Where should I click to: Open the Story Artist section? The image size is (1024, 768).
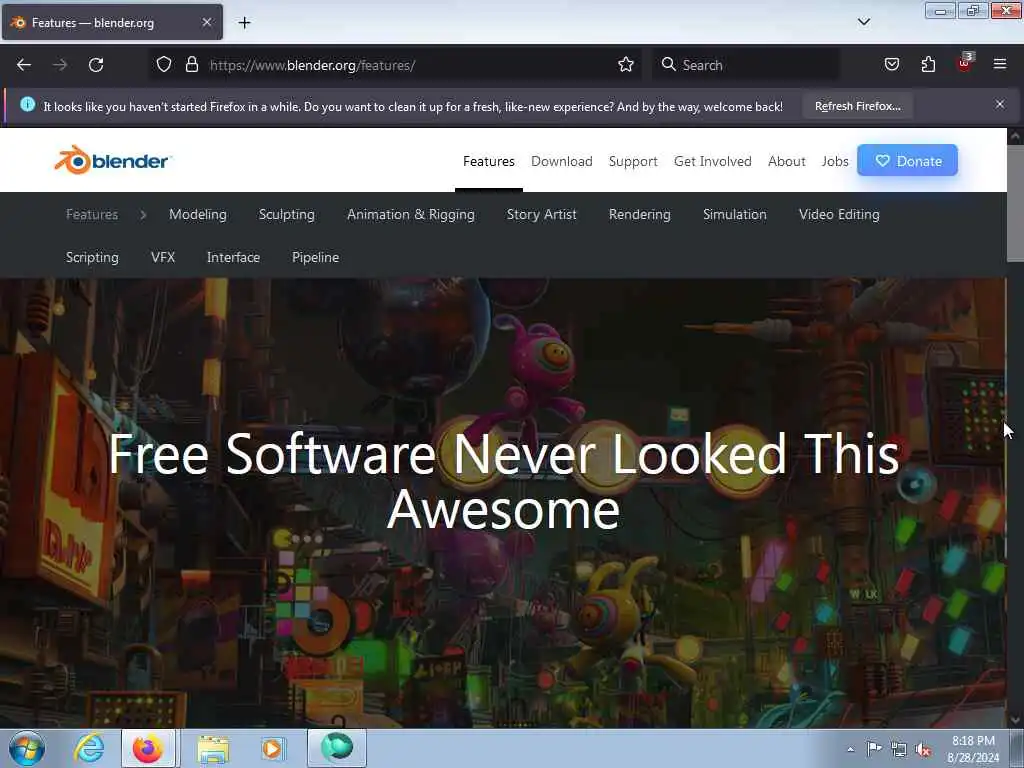541,214
